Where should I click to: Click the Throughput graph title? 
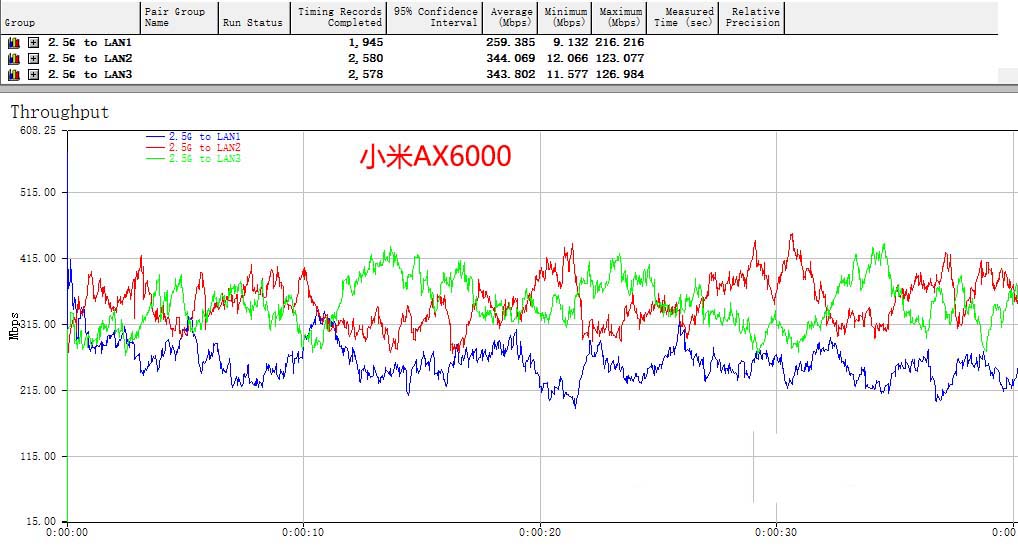click(x=60, y=112)
